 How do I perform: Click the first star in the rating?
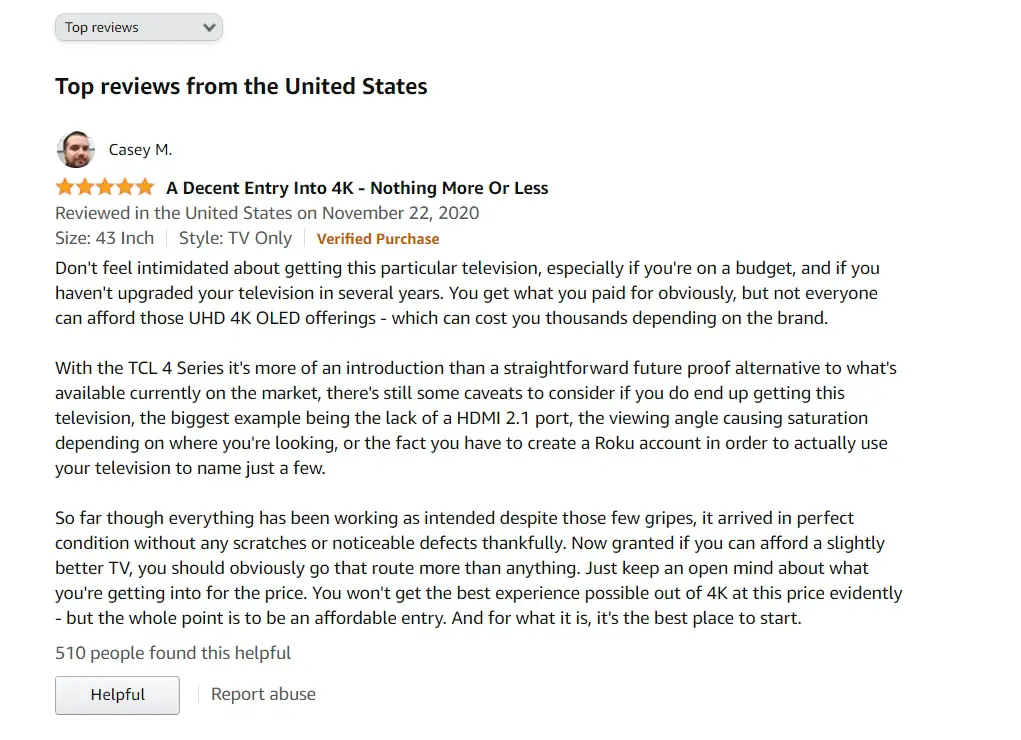pyautogui.click(x=65, y=188)
